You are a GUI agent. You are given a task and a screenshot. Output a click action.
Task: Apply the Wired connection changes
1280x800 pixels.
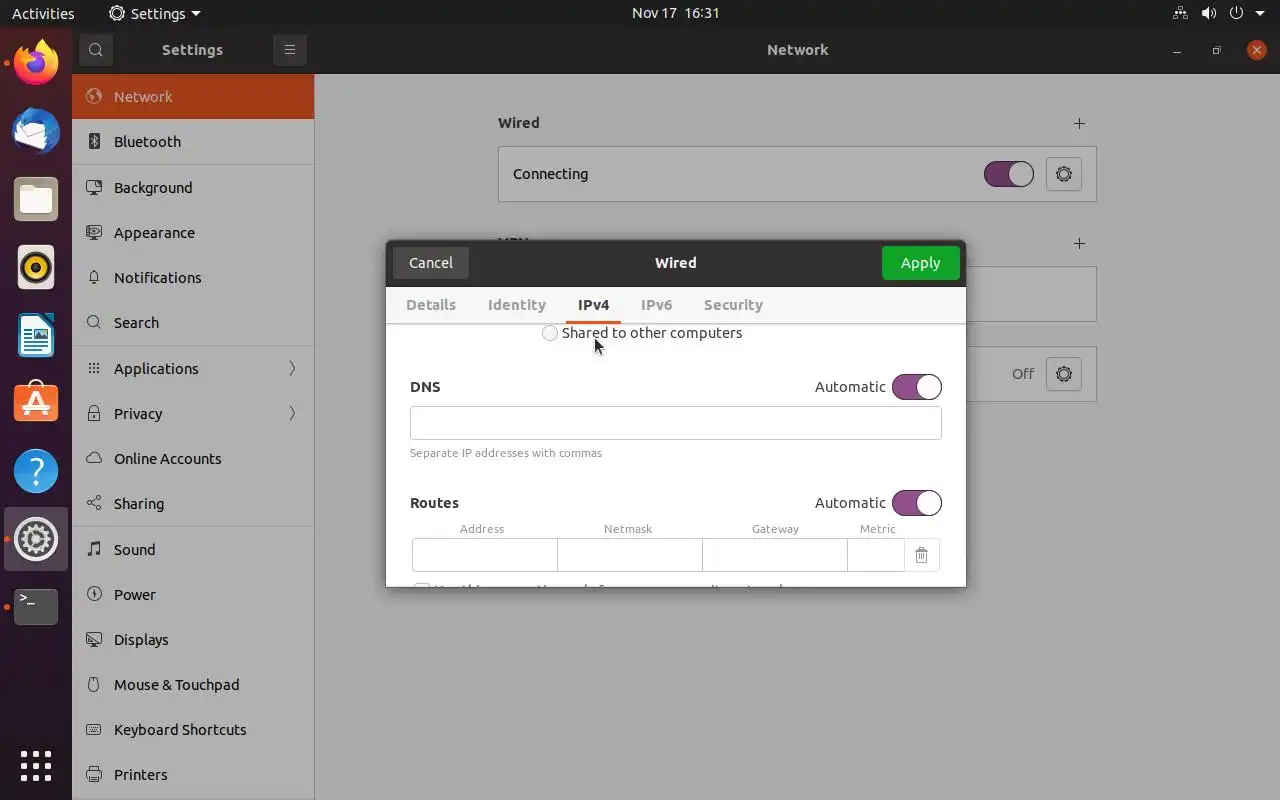(920, 263)
